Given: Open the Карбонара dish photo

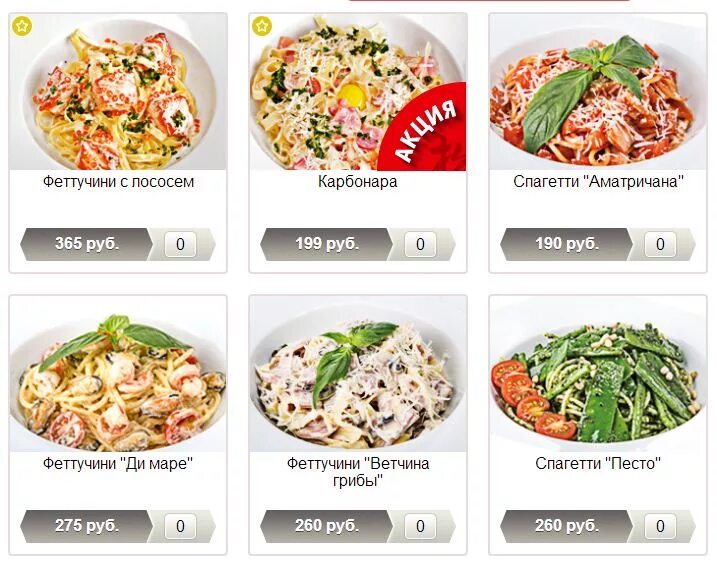Looking at the screenshot, I should (358, 92).
